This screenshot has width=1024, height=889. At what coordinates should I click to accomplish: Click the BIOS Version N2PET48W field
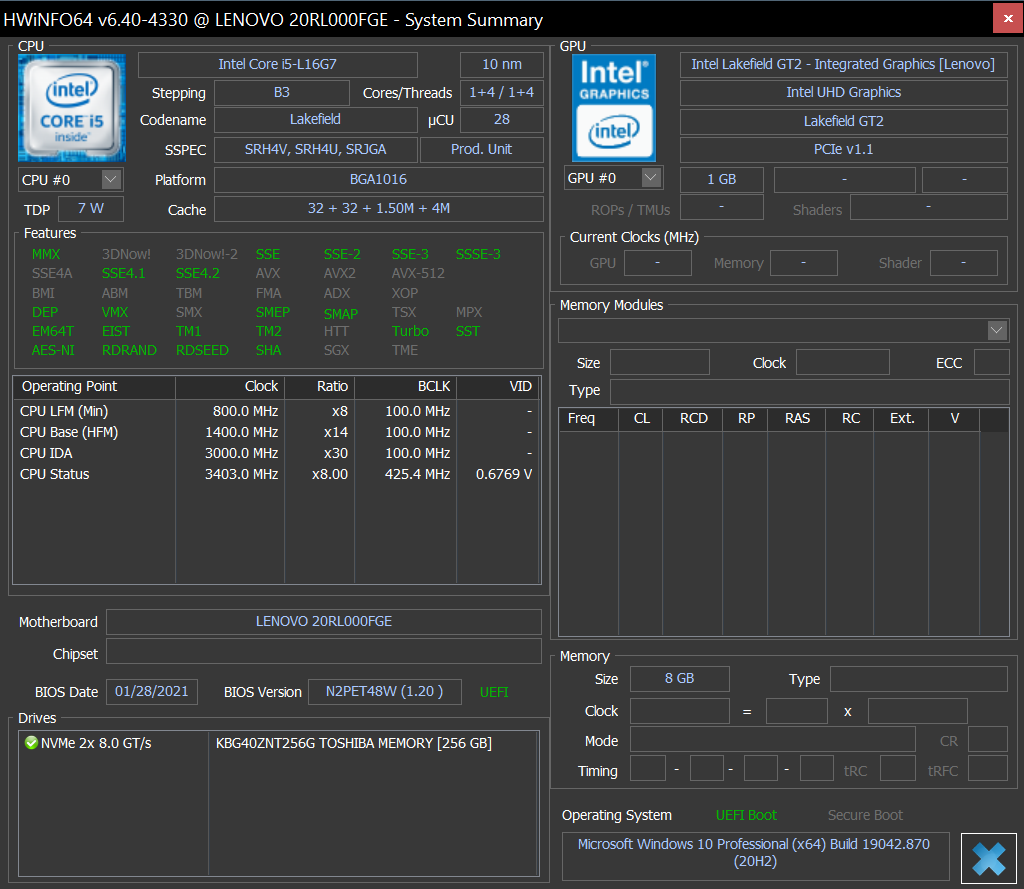tap(385, 692)
